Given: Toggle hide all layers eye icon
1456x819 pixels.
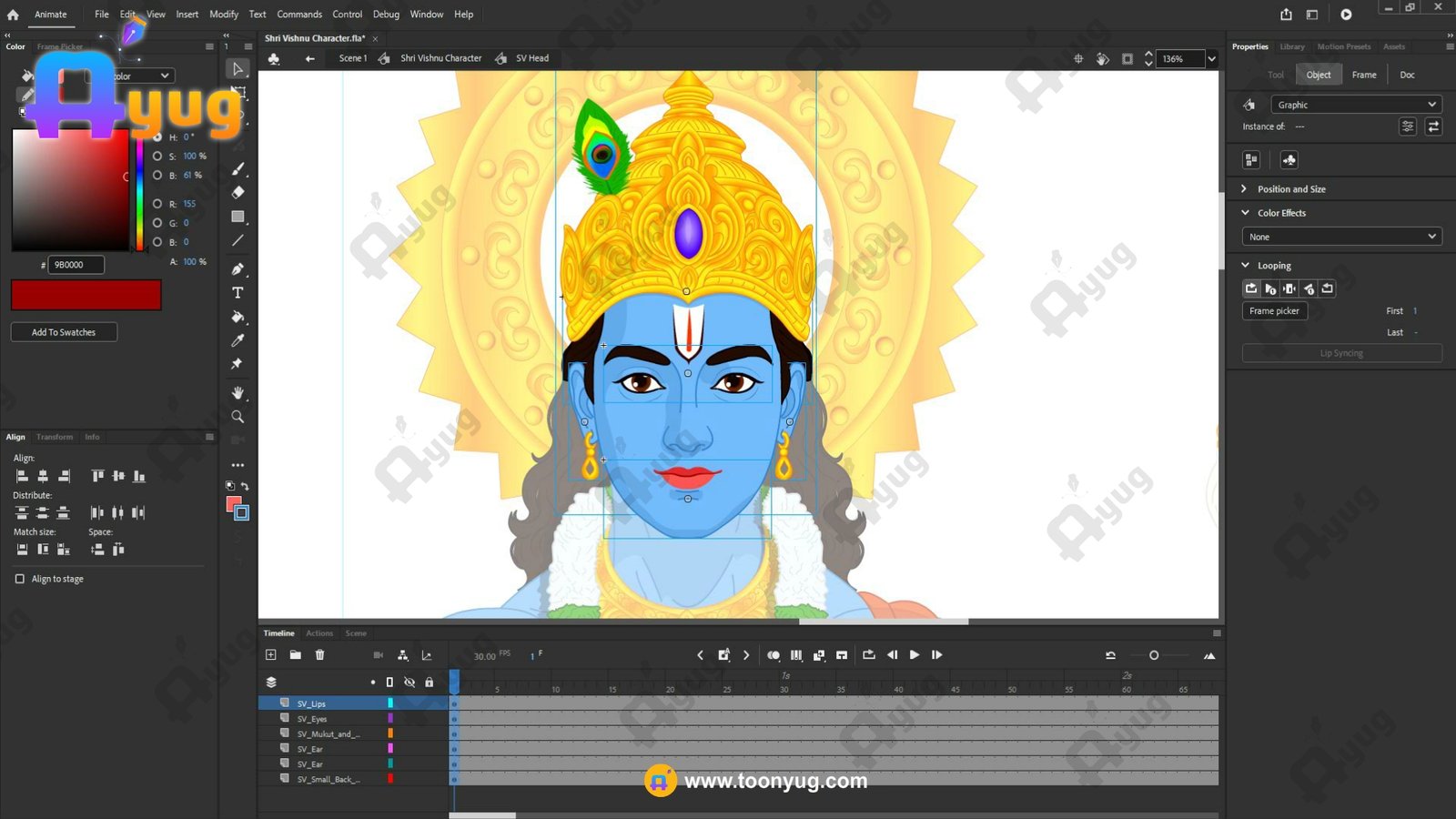Looking at the screenshot, I should (x=409, y=682).
